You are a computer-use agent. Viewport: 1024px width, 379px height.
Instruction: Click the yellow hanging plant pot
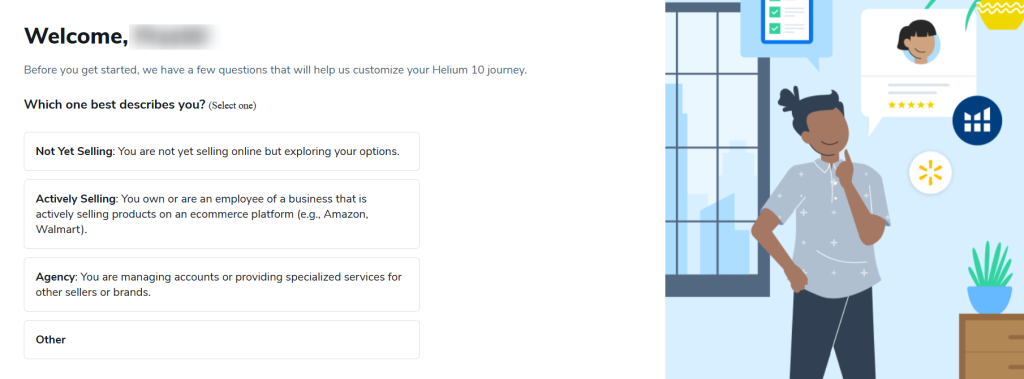tap(1001, 14)
